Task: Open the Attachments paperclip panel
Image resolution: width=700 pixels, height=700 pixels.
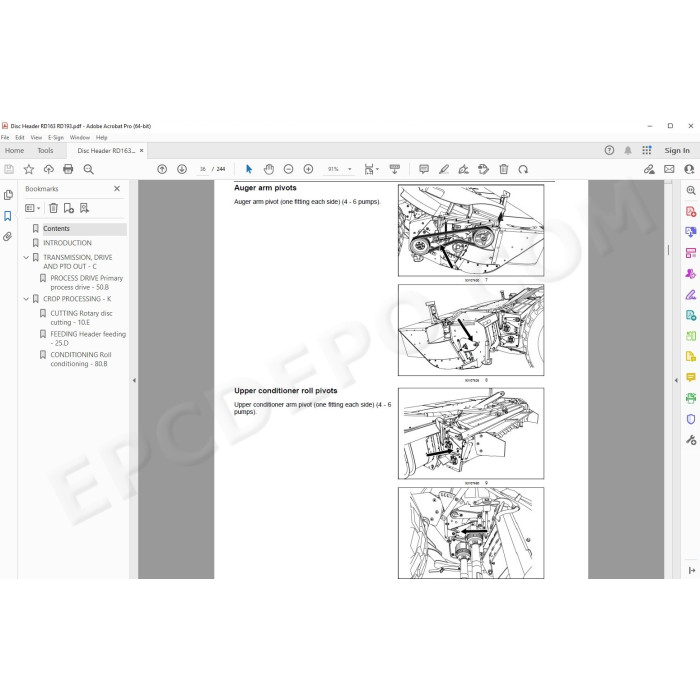Action: pyautogui.click(x=8, y=237)
